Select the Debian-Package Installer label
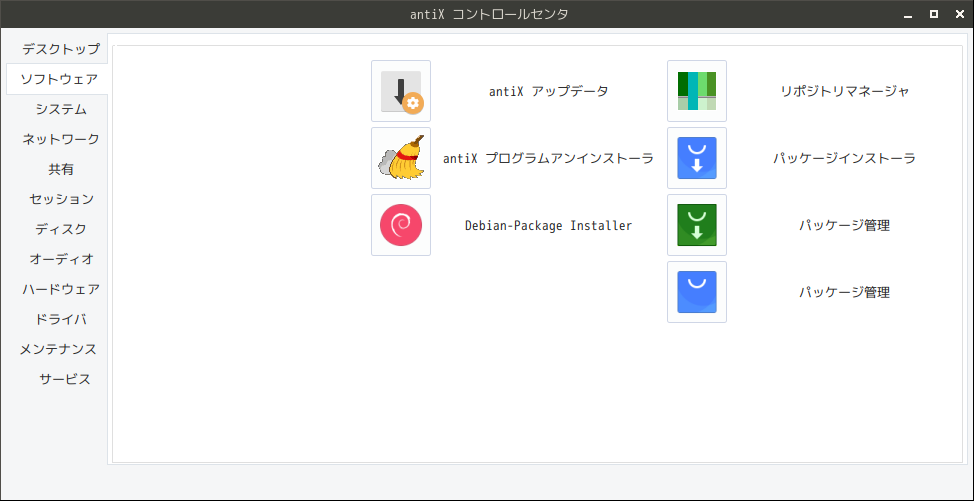This screenshot has width=974, height=501. pos(548,225)
